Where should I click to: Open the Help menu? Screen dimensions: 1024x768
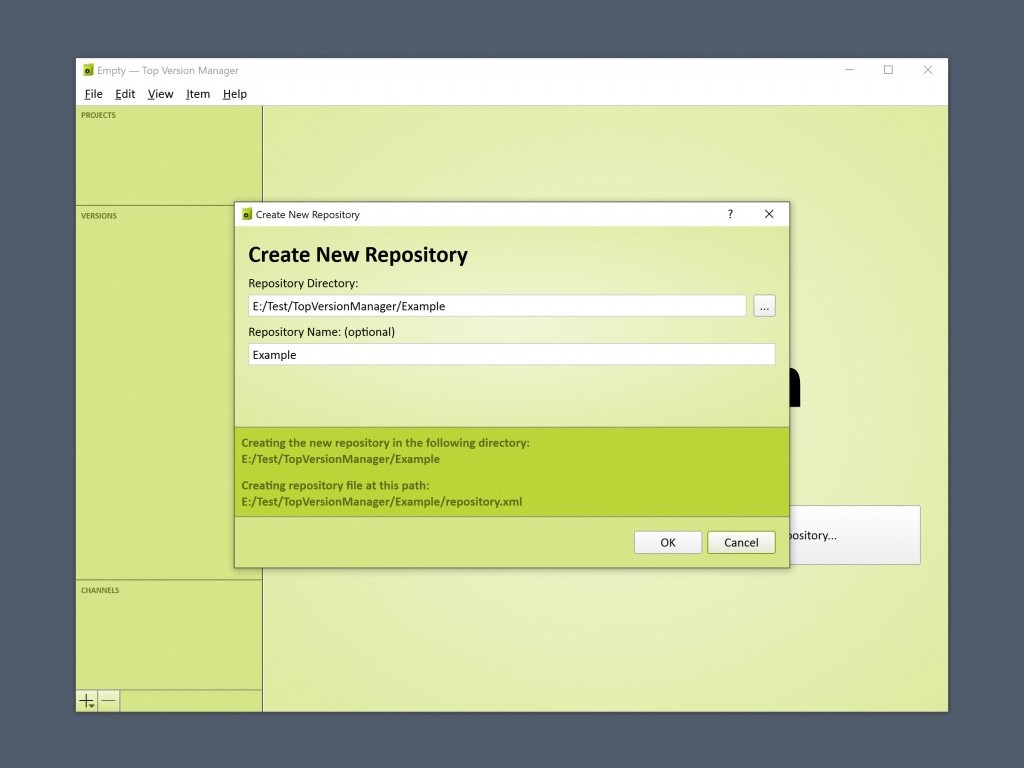tap(235, 94)
